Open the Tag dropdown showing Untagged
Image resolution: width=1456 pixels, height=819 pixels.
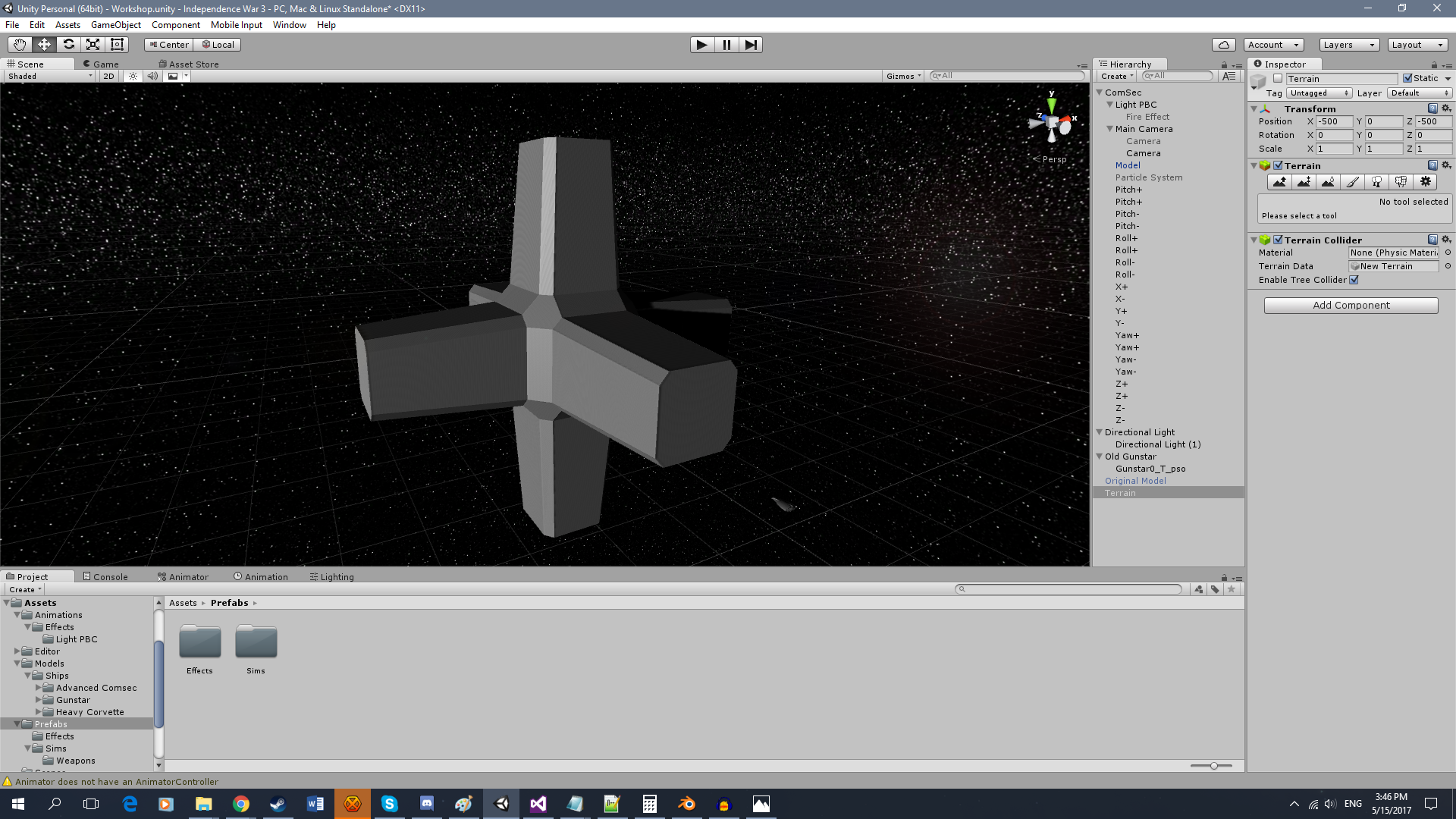[x=1319, y=93]
